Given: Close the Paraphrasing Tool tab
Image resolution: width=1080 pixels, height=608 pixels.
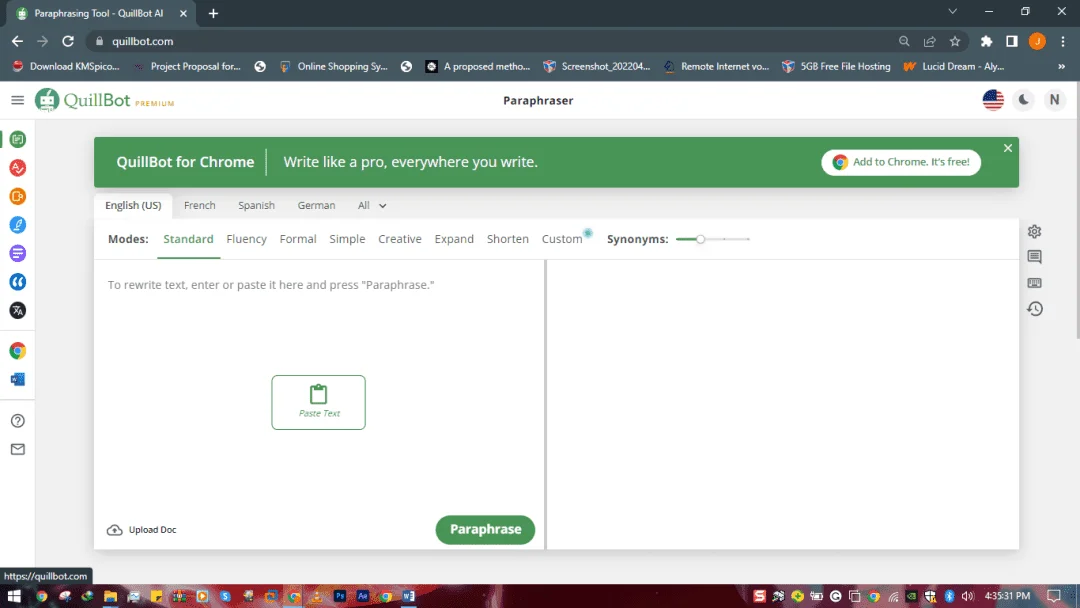Looking at the screenshot, I should click(183, 13).
